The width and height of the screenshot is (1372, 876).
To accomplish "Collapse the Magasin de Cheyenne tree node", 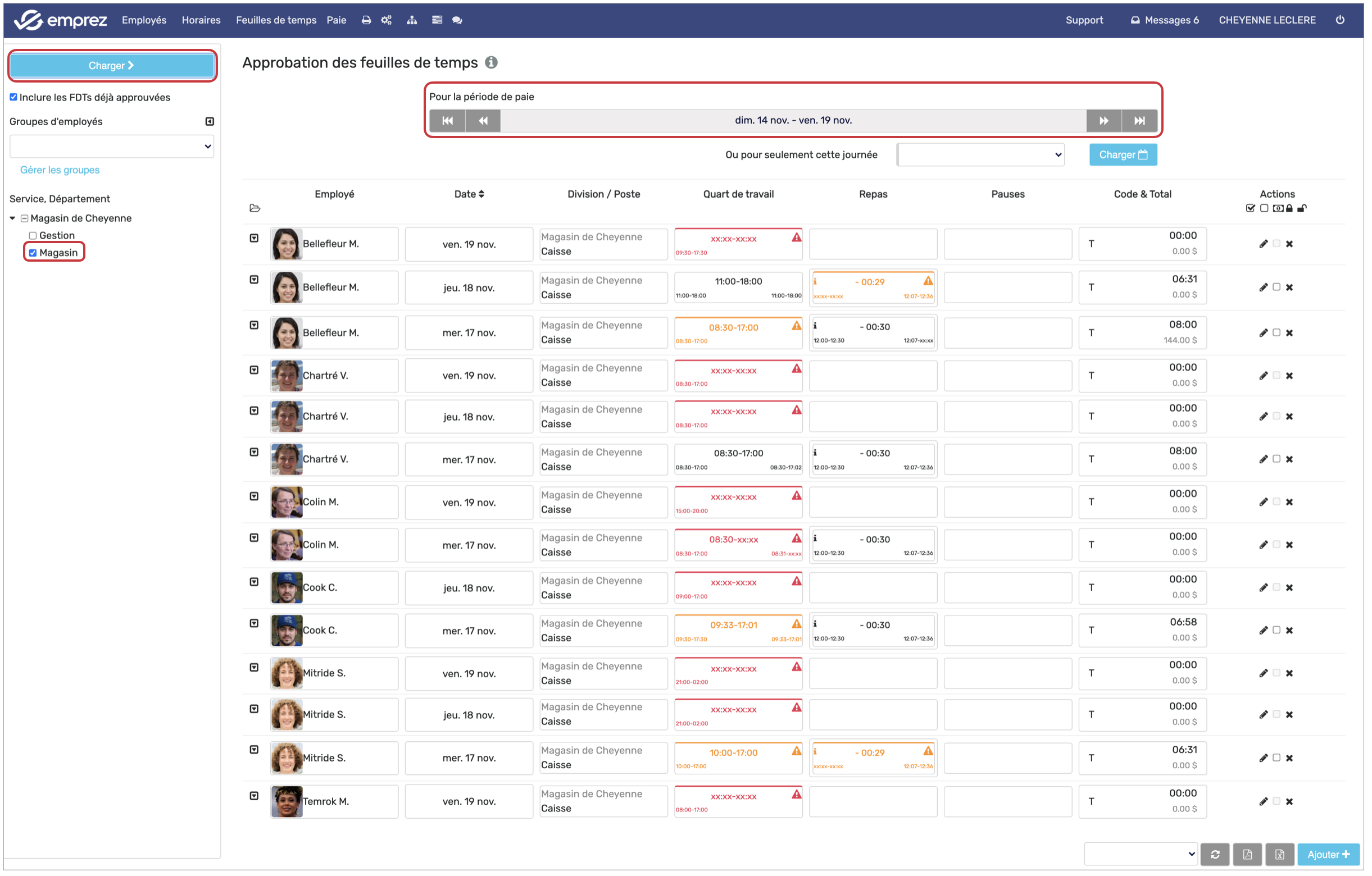I will pyautogui.click(x=12, y=218).
